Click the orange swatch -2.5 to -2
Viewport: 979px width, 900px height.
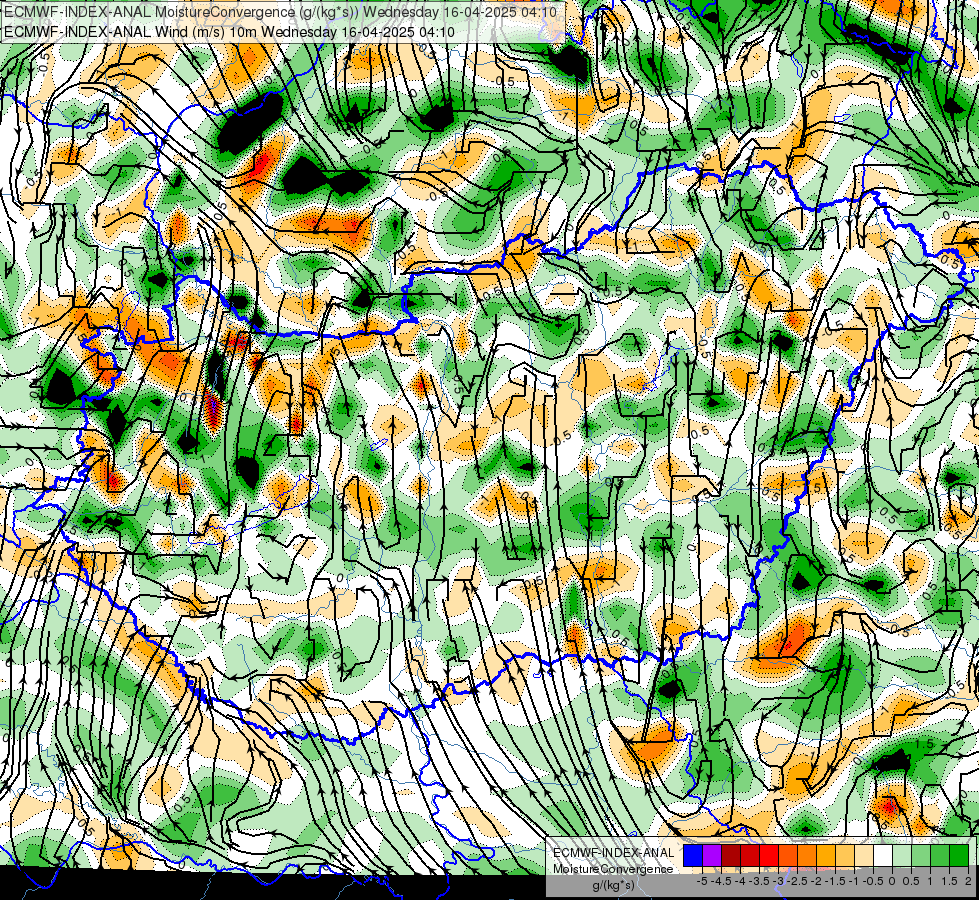807,856
